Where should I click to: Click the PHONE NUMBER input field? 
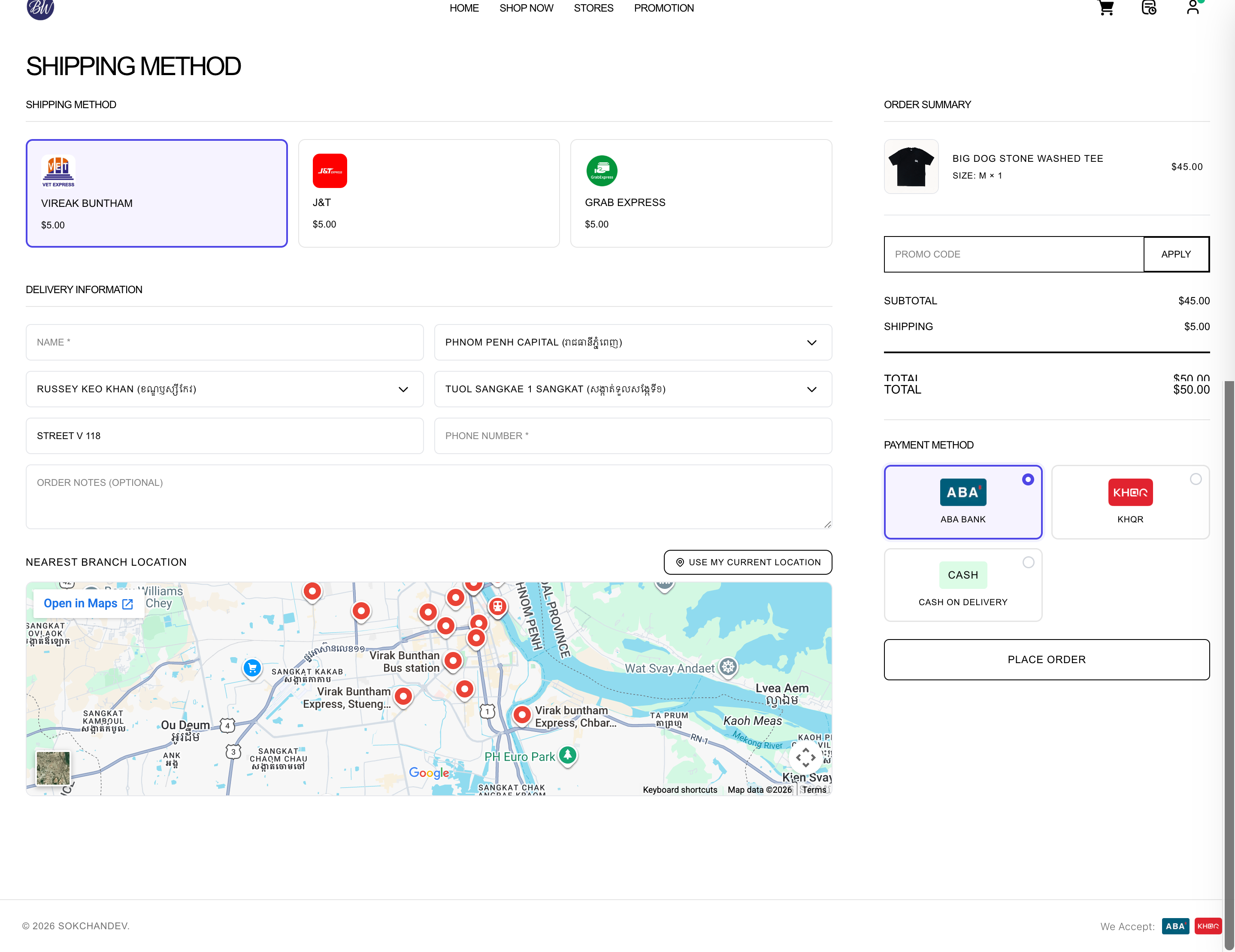pos(633,436)
